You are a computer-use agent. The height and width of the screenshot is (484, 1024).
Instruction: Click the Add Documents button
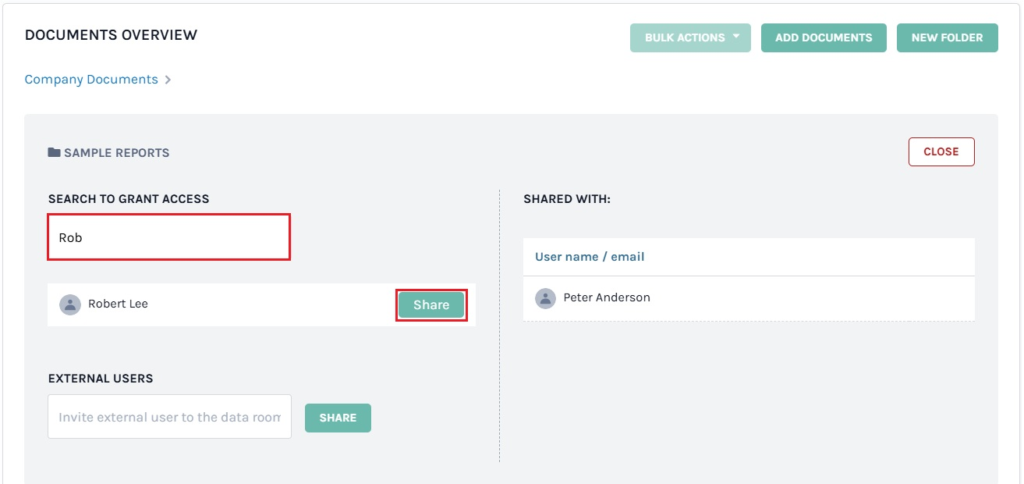[823, 38]
